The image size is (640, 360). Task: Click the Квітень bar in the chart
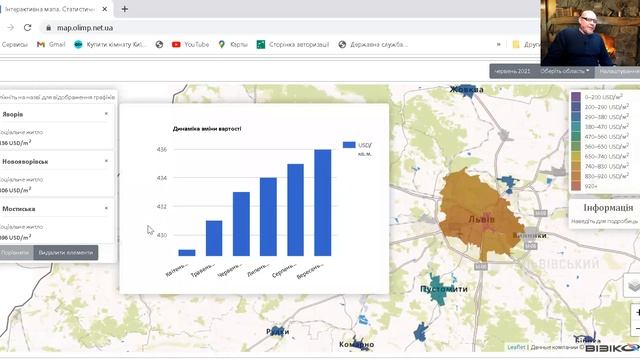[187, 253]
